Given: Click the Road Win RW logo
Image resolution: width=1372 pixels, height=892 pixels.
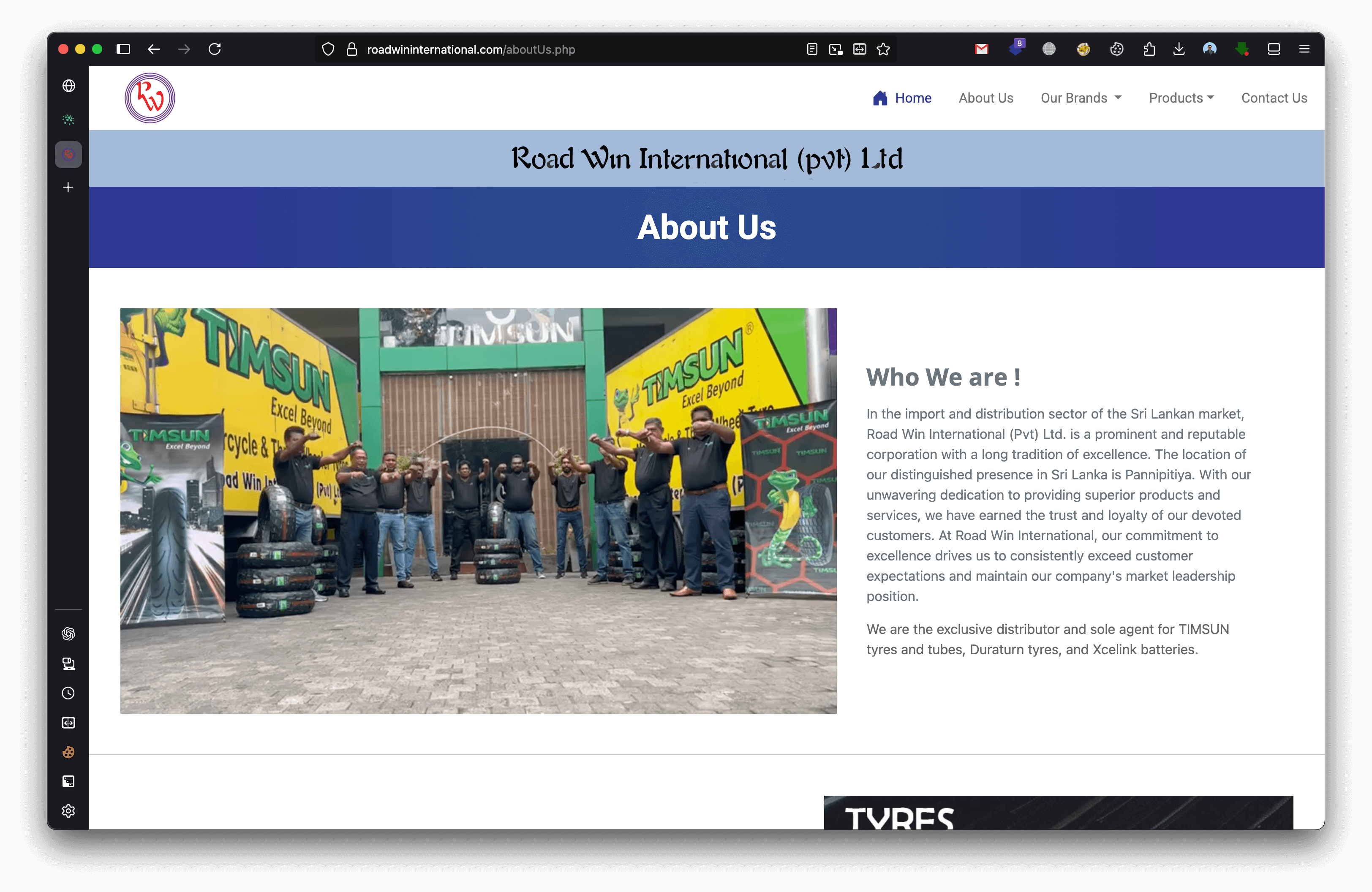Looking at the screenshot, I should [150, 98].
